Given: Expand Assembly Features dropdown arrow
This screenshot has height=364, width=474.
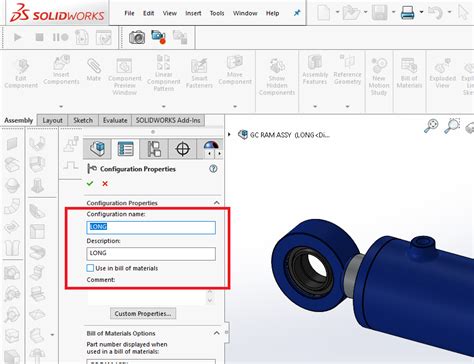Looking at the screenshot, I should [x=315, y=107].
